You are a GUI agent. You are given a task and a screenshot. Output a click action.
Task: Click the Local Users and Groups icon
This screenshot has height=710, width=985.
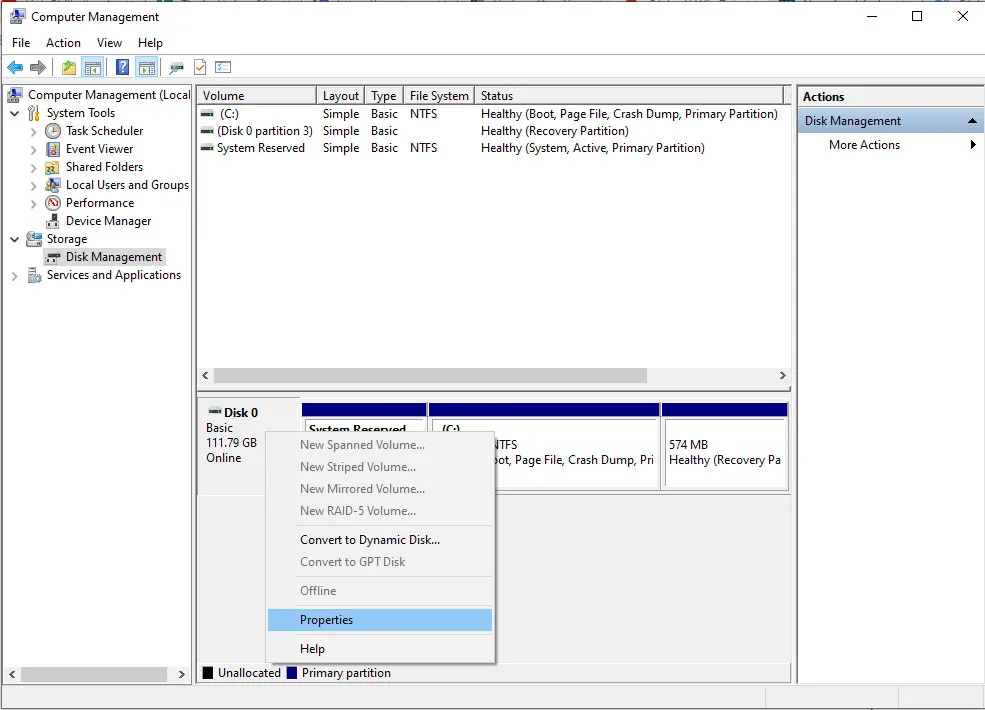point(52,184)
